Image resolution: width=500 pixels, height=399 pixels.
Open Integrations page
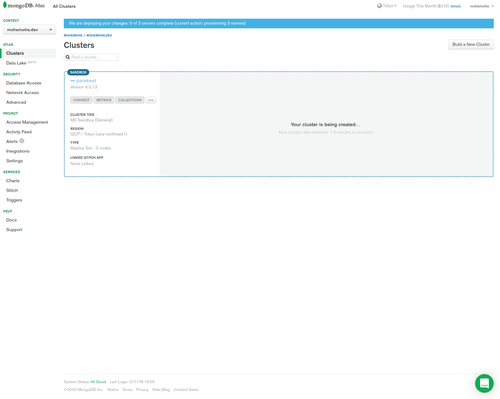point(18,151)
